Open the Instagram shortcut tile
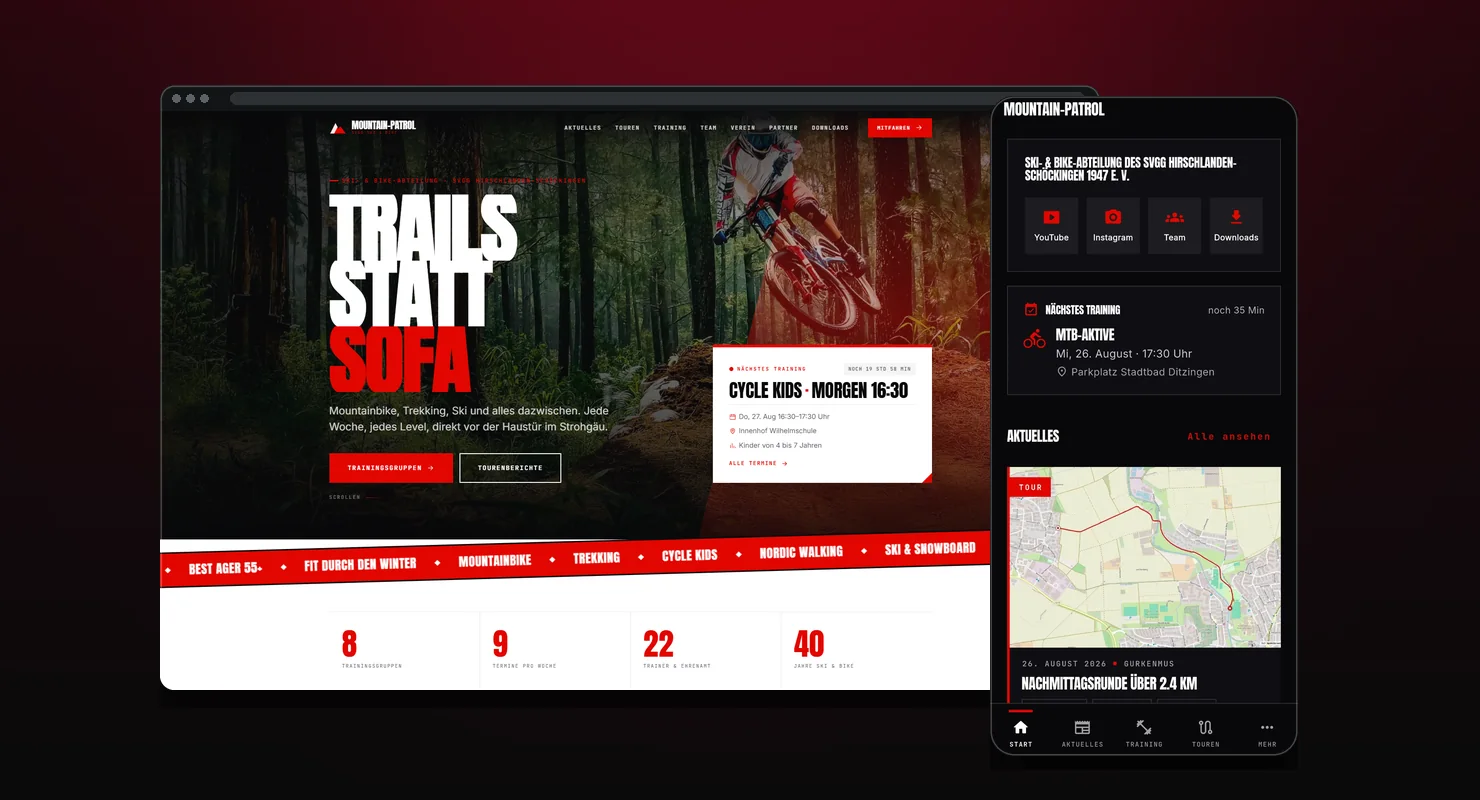The image size is (1480, 800). [x=1113, y=225]
